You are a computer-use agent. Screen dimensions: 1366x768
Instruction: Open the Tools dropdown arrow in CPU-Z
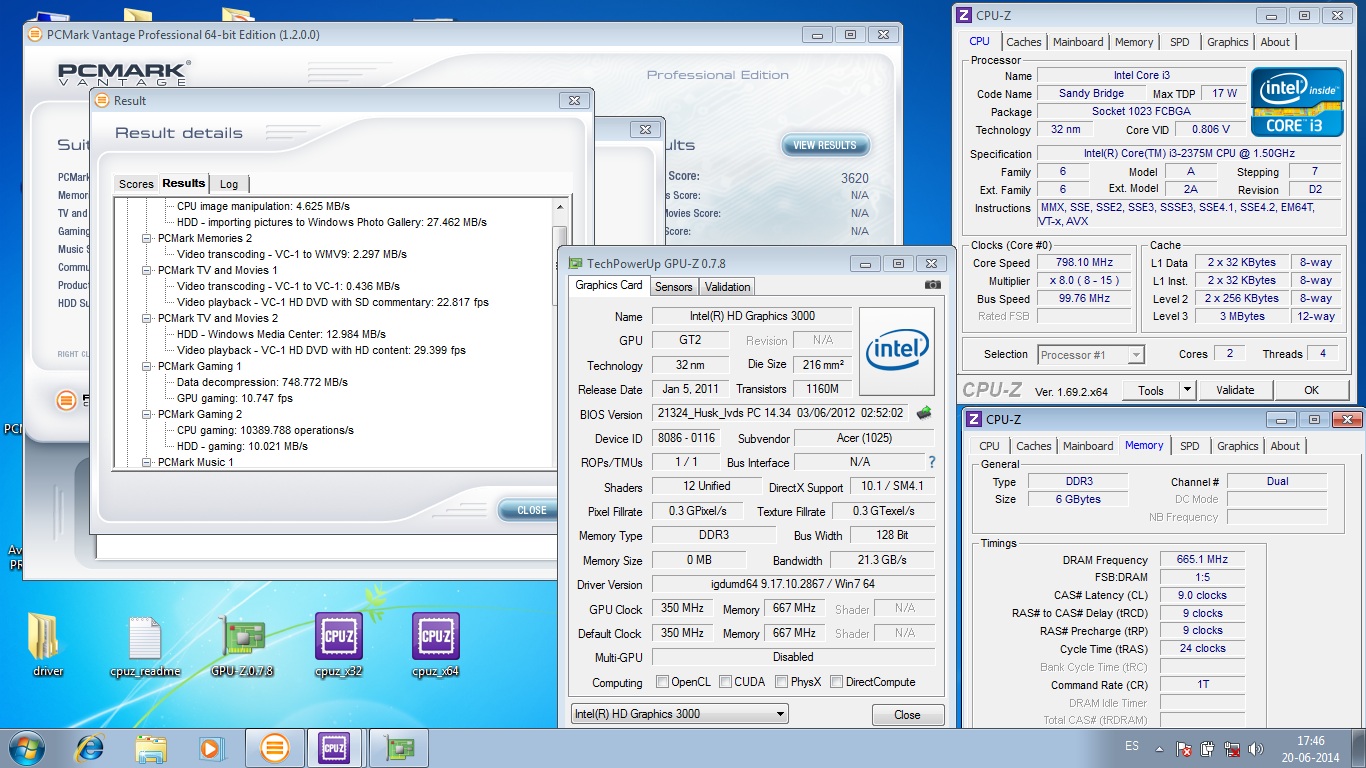click(1187, 390)
